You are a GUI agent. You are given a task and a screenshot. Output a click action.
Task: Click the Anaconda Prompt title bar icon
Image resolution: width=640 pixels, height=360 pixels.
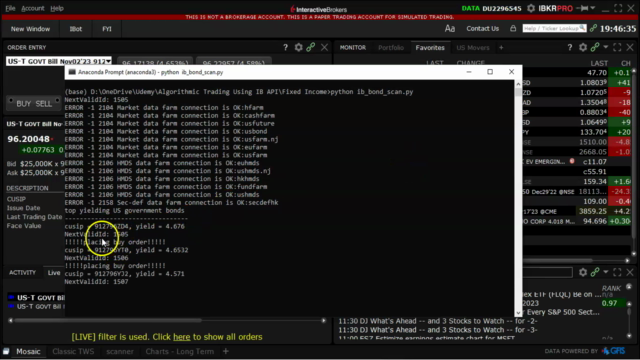pos(72,72)
